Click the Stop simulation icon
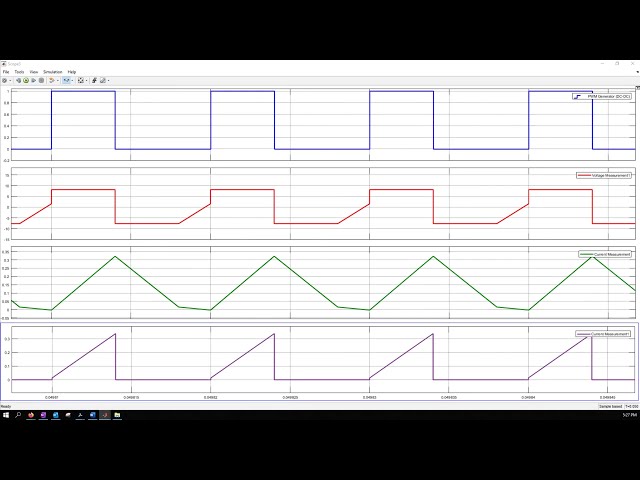 pyautogui.click(x=41, y=80)
